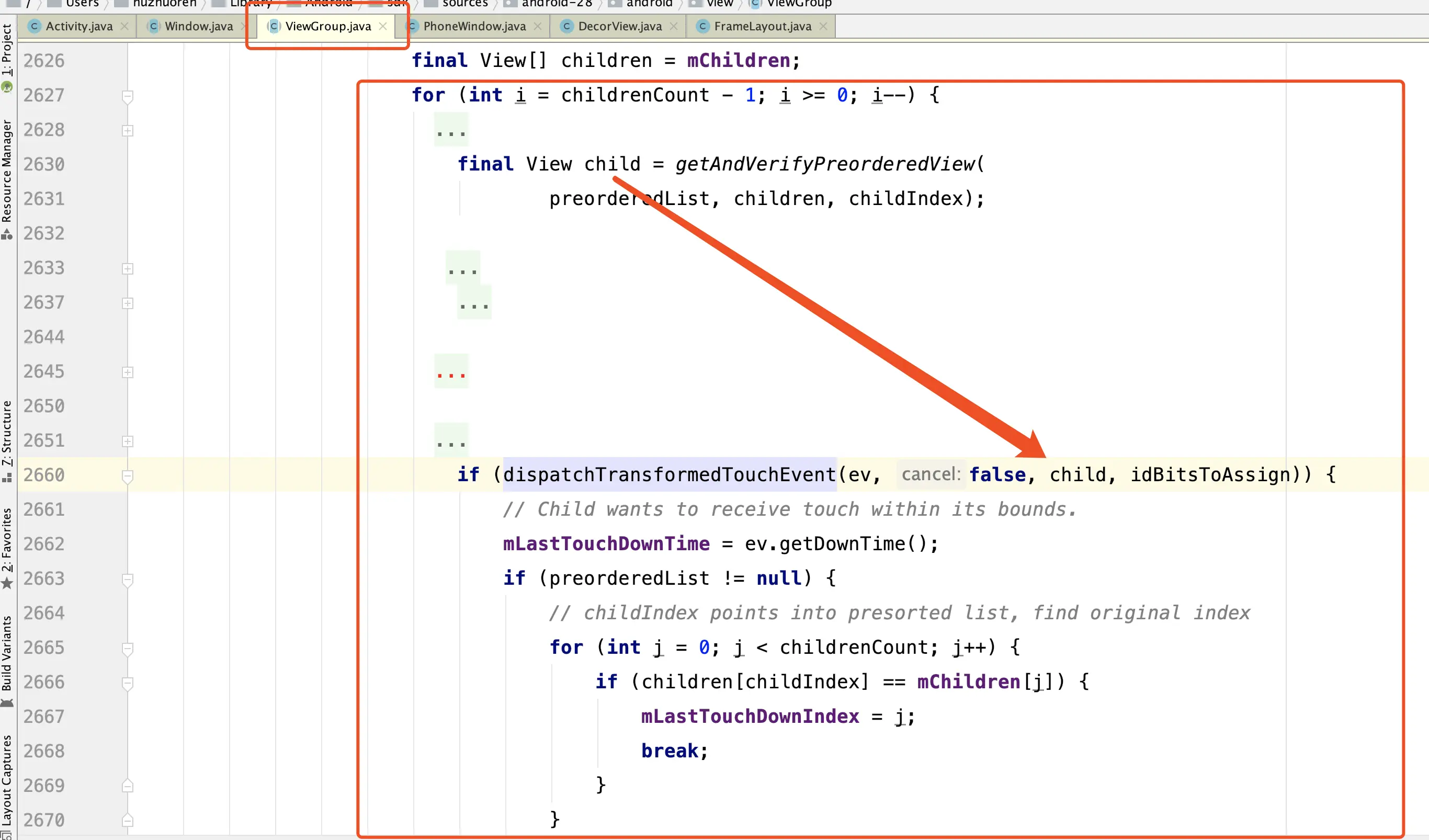Collapse the if block at line 2660

click(x=128, y=476)
